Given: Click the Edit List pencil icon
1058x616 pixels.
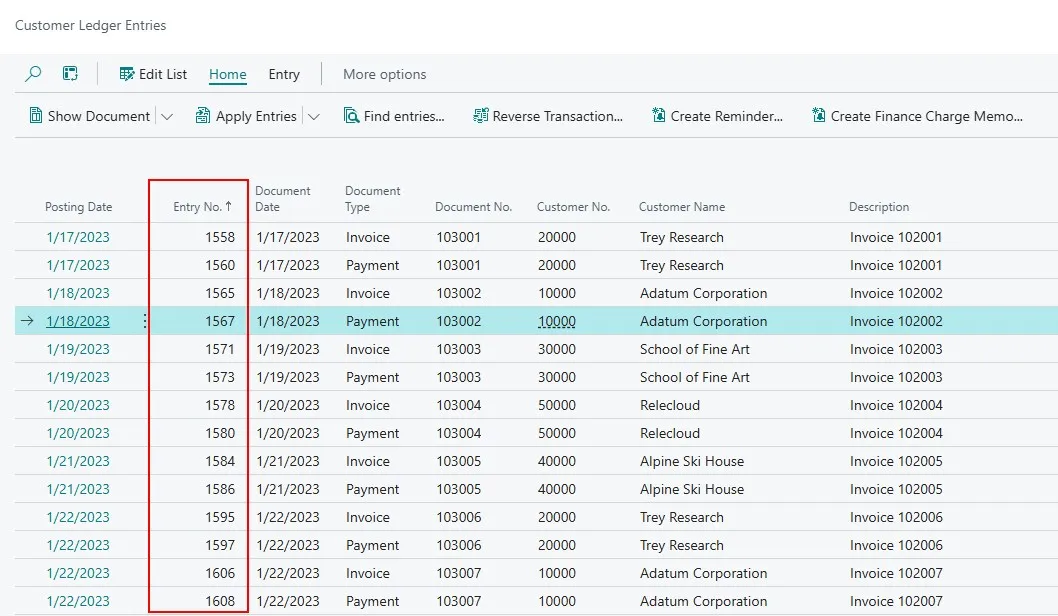Looking at the screenshot, I should click(x=126, y=74).
